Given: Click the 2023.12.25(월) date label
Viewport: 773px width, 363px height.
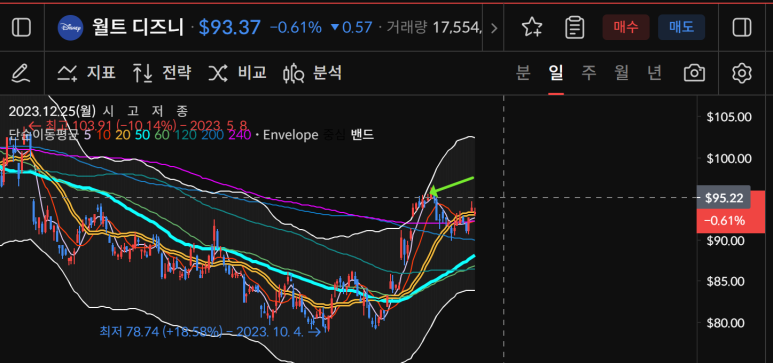Looking at the screenshot, I should point(52,111).
